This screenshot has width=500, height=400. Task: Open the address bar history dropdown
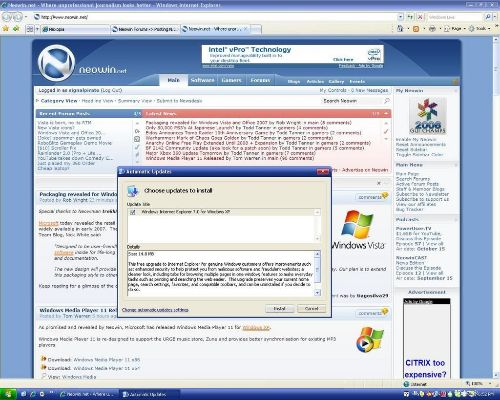pos(400,17)
